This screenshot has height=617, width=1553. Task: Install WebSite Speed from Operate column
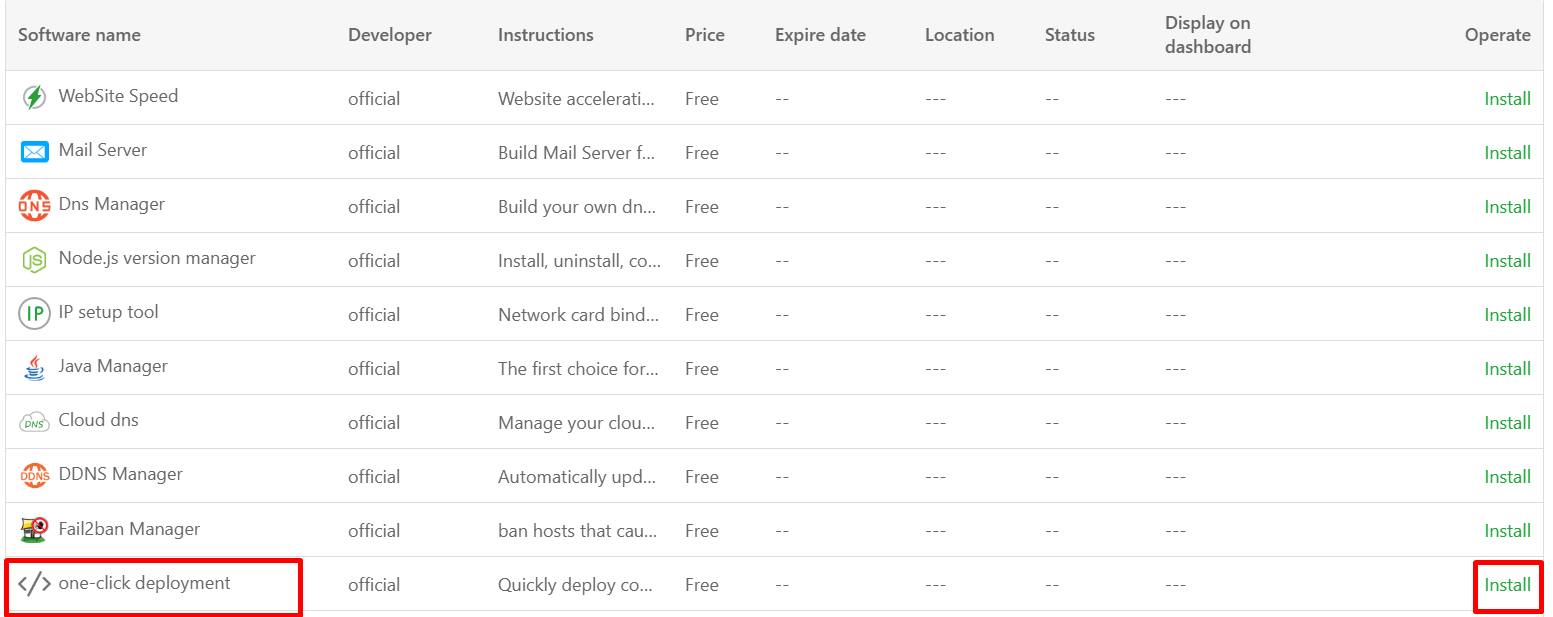pos(1507,99)
